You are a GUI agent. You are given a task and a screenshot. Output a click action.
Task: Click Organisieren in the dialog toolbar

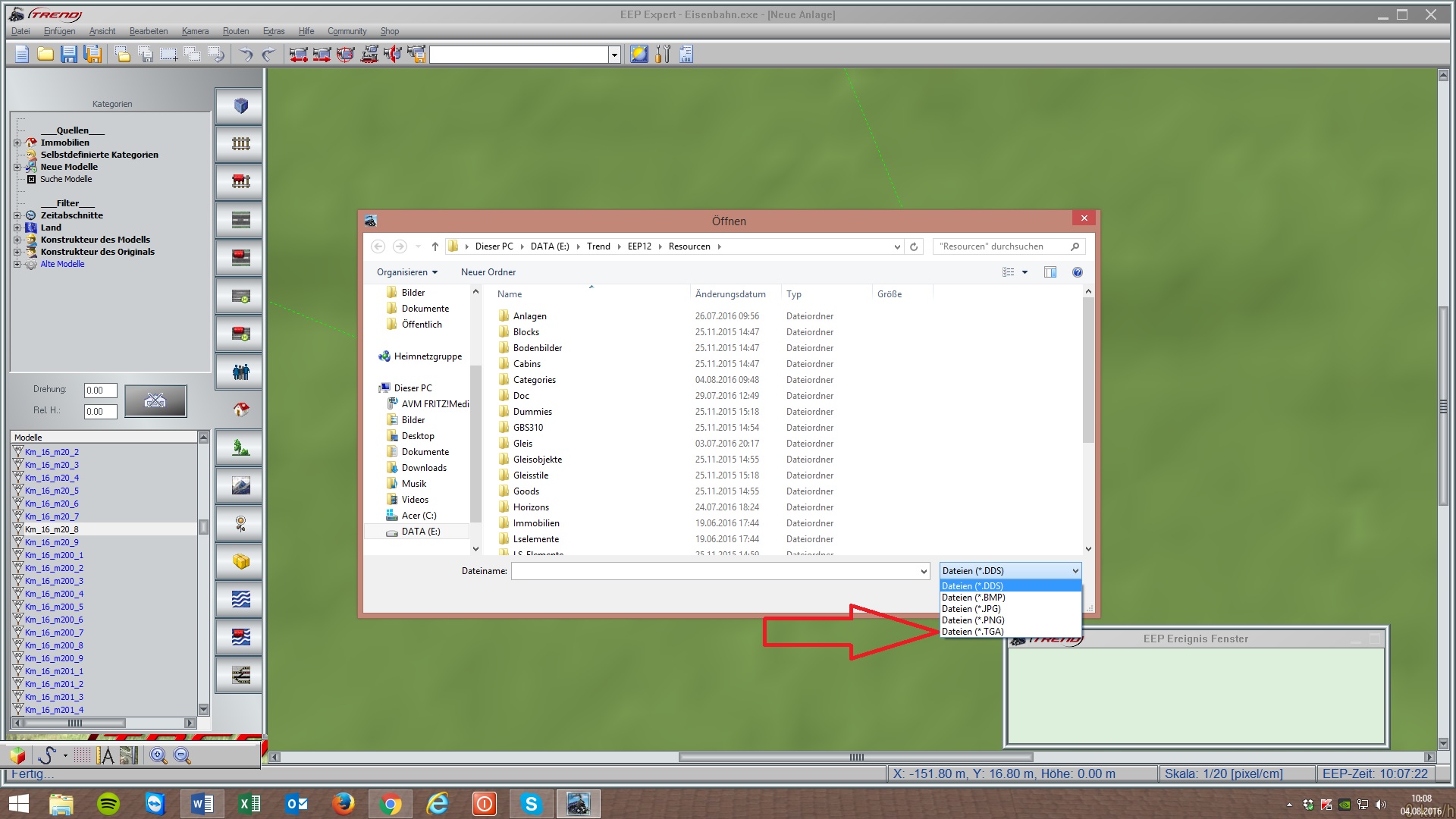pos(406,272)
